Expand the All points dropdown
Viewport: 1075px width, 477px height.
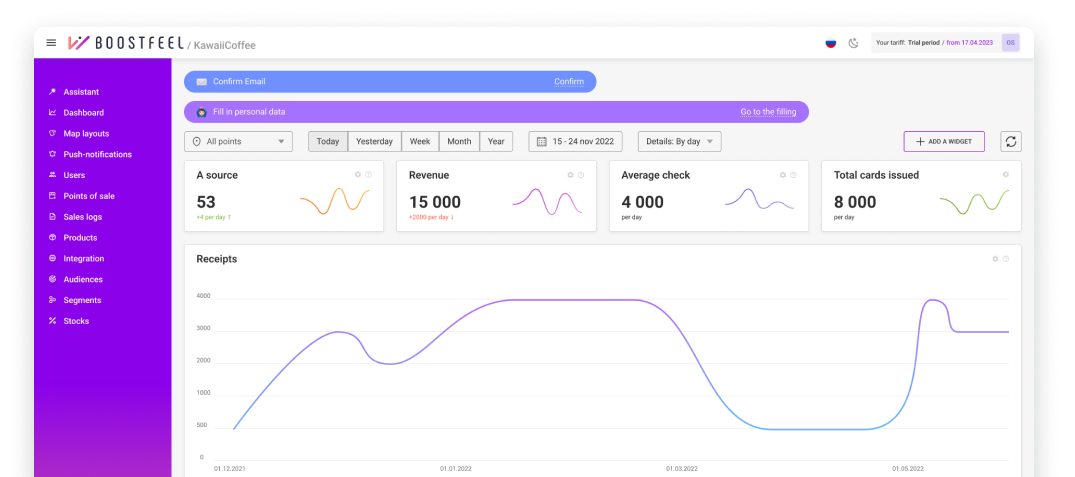(239, 142)
